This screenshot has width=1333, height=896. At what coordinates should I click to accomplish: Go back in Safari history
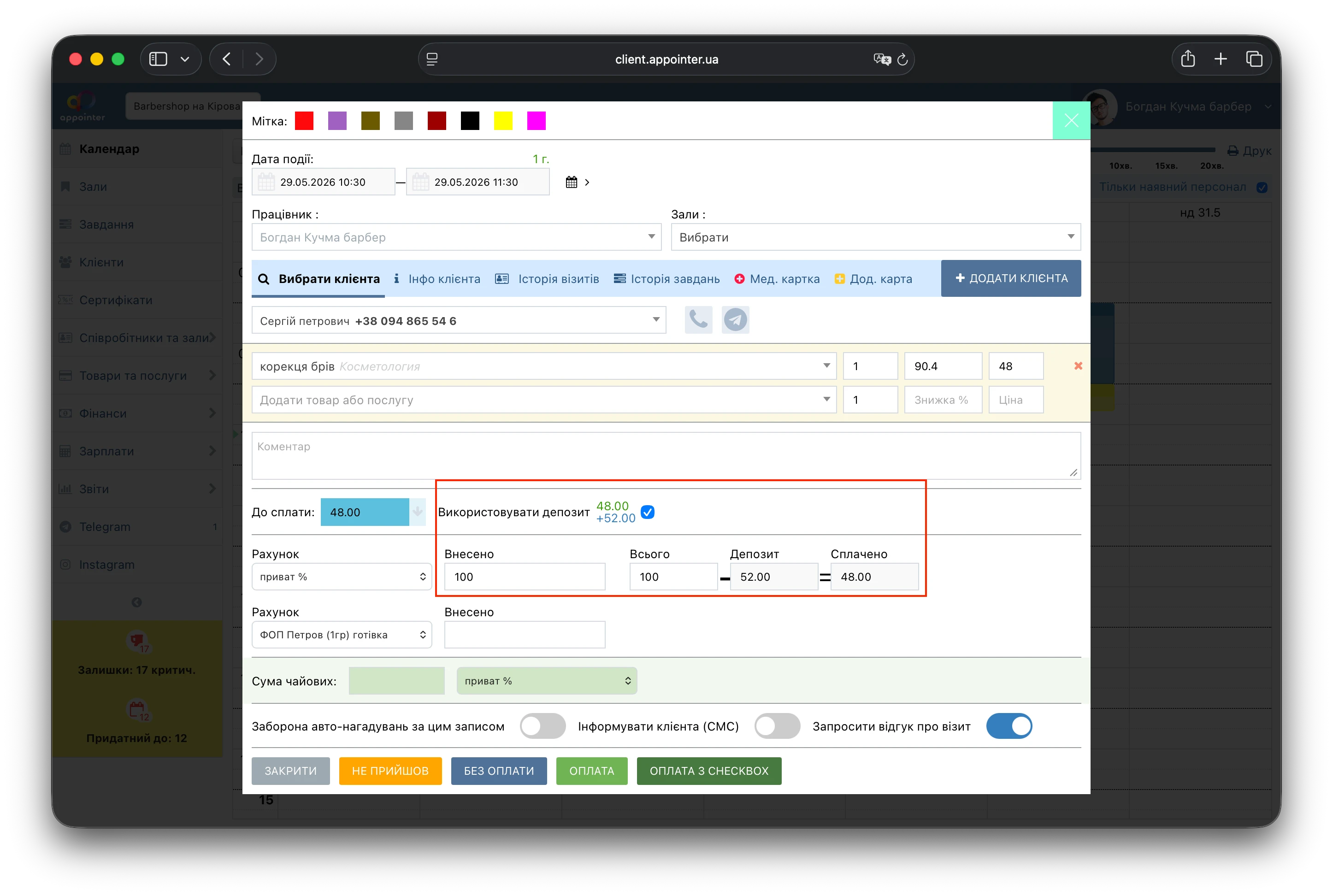227,59
